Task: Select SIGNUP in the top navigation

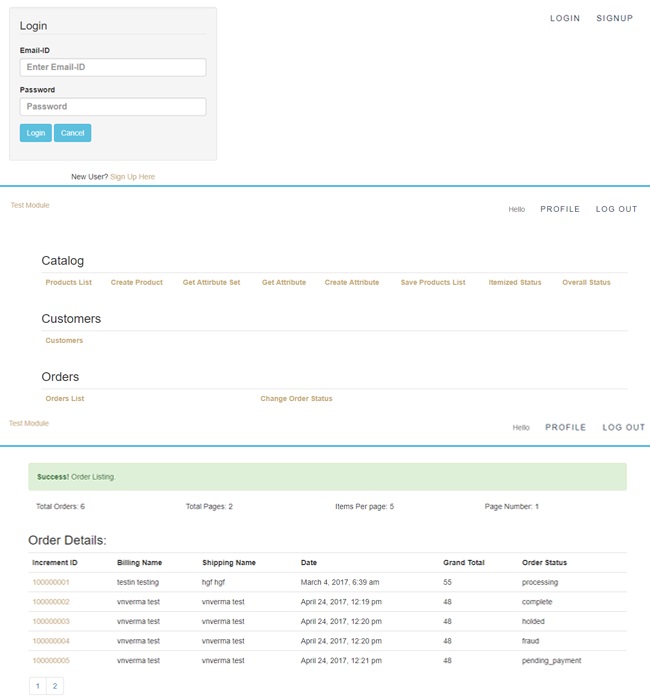Action: (614, 18)
